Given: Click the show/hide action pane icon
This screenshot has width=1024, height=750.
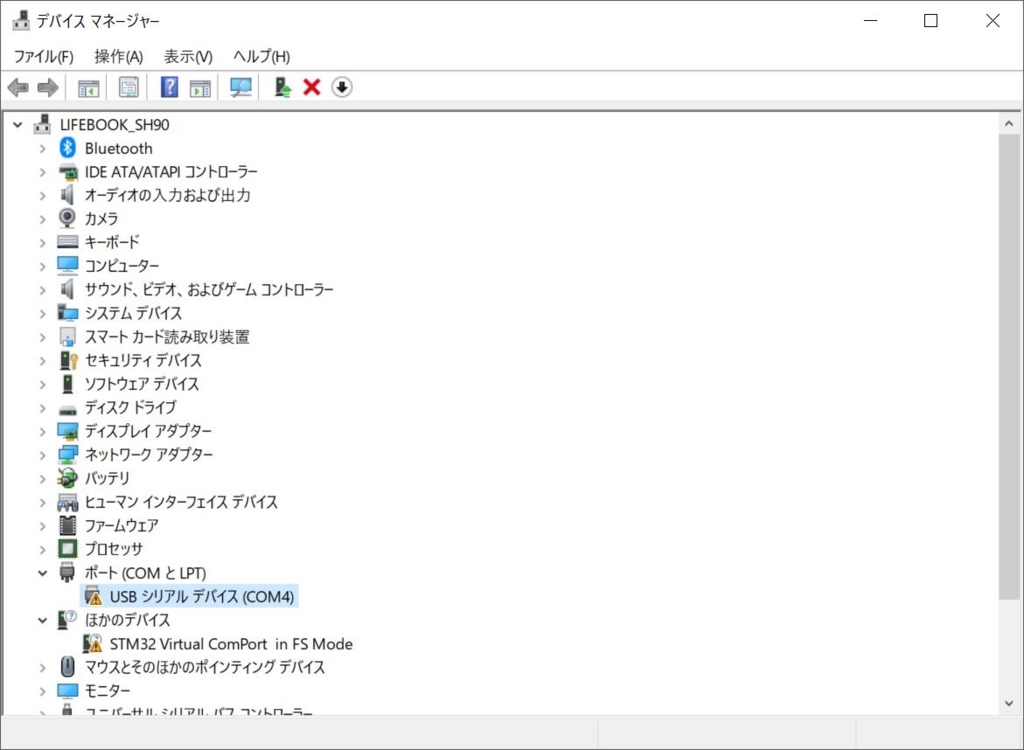Looking at the screenshot, I should 200,88.
